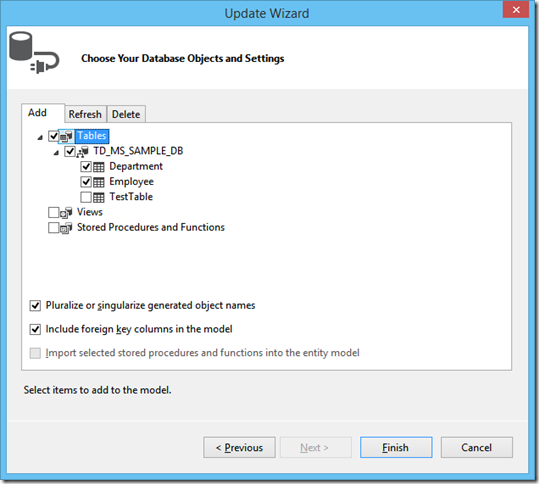Image resolution: width=539 pixels, height=484 pixels.
Task: Switch to the Refresh tab
Action: [85, 114]
